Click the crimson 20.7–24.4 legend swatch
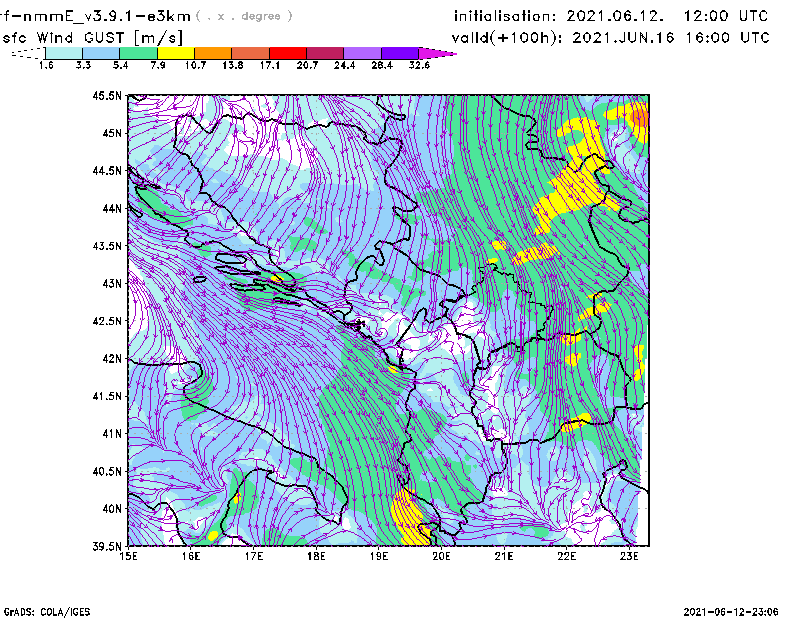 325,53
